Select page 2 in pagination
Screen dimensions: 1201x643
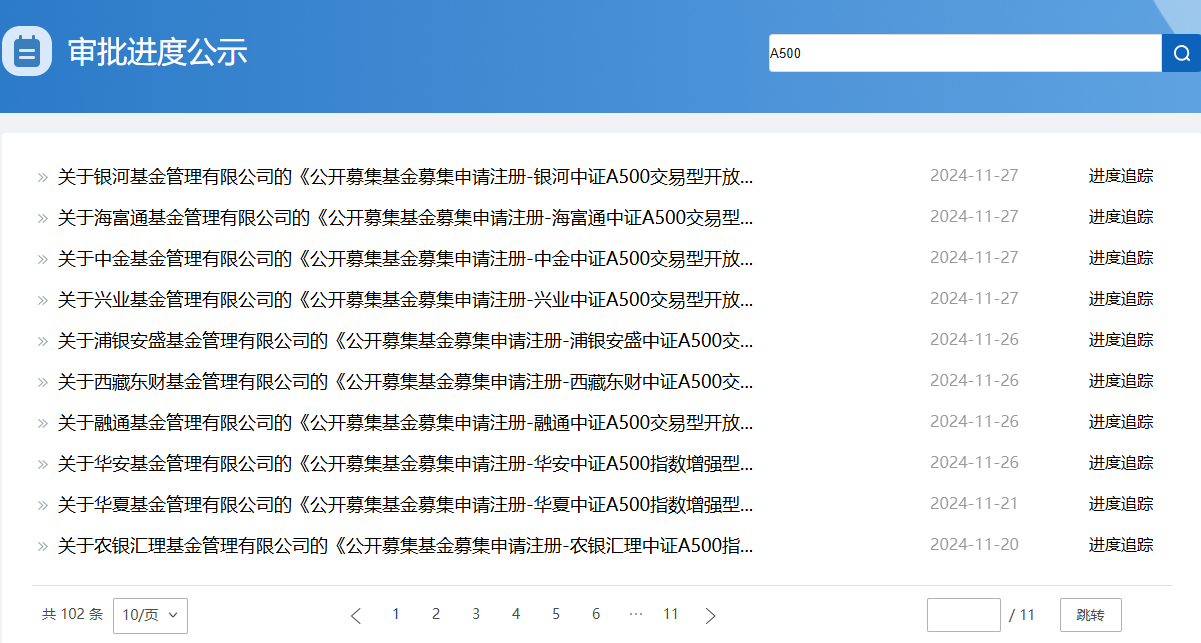tap(436, 614)
